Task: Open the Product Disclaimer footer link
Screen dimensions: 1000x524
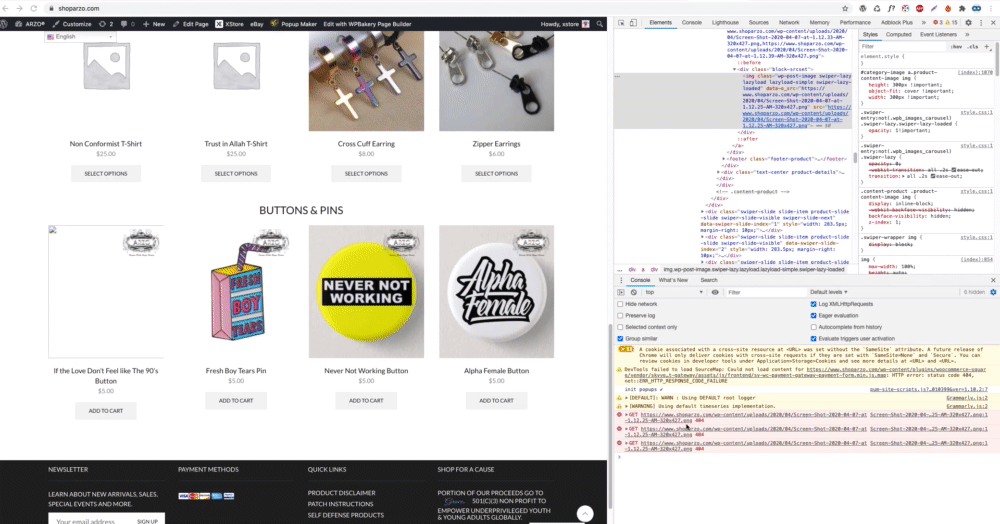Action: pyautogui.click(x=341, y=493)
